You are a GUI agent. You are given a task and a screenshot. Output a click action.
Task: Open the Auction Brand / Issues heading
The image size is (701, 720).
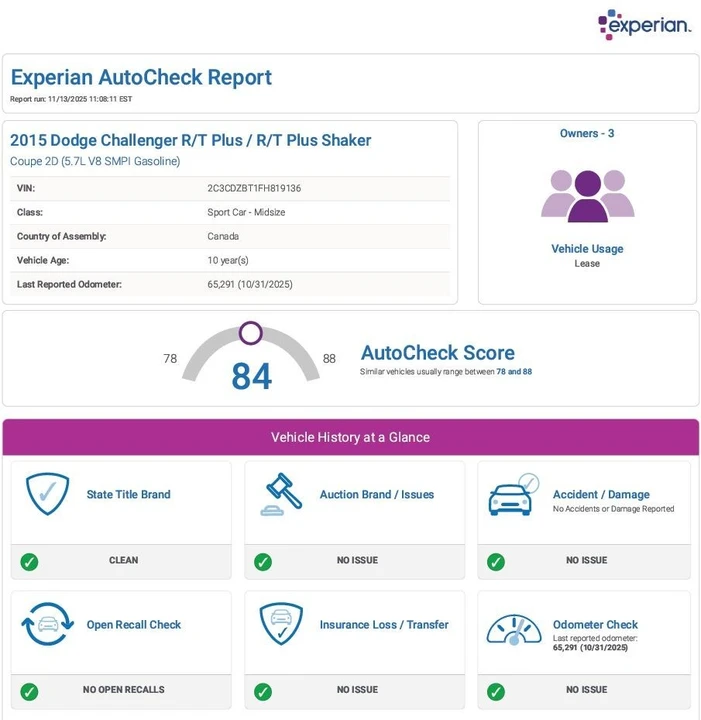point(377,495)
